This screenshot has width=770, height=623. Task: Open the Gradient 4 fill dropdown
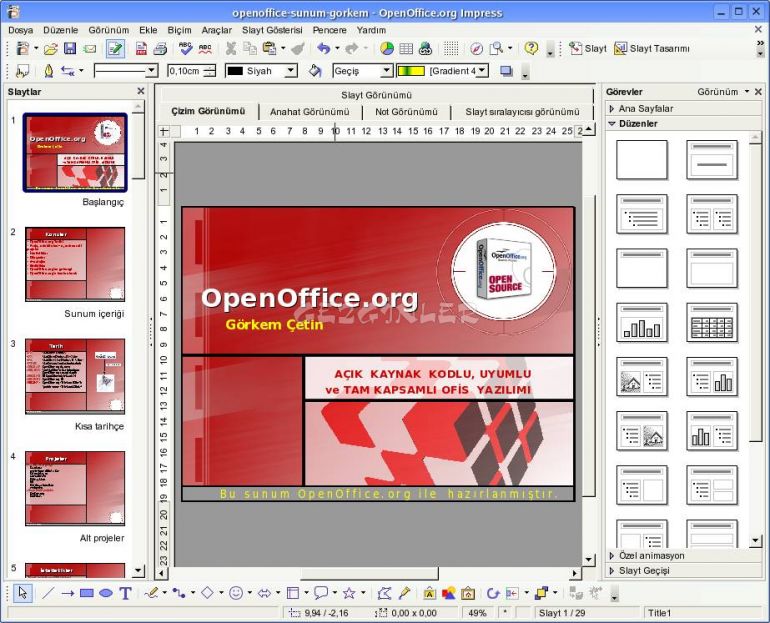482,71
